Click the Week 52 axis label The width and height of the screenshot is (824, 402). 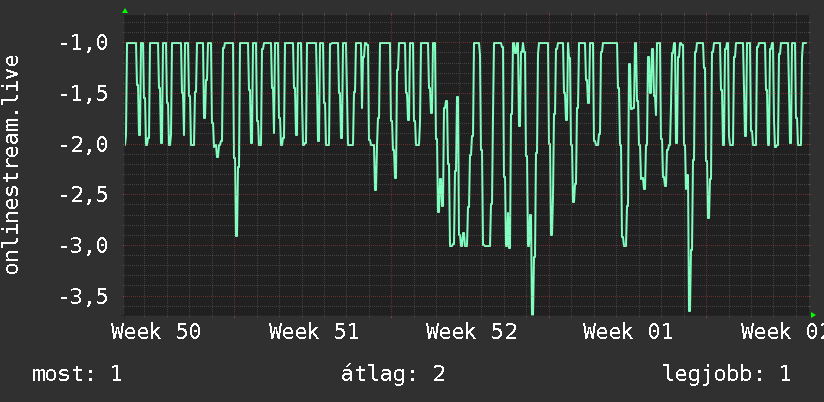(471, 332)
